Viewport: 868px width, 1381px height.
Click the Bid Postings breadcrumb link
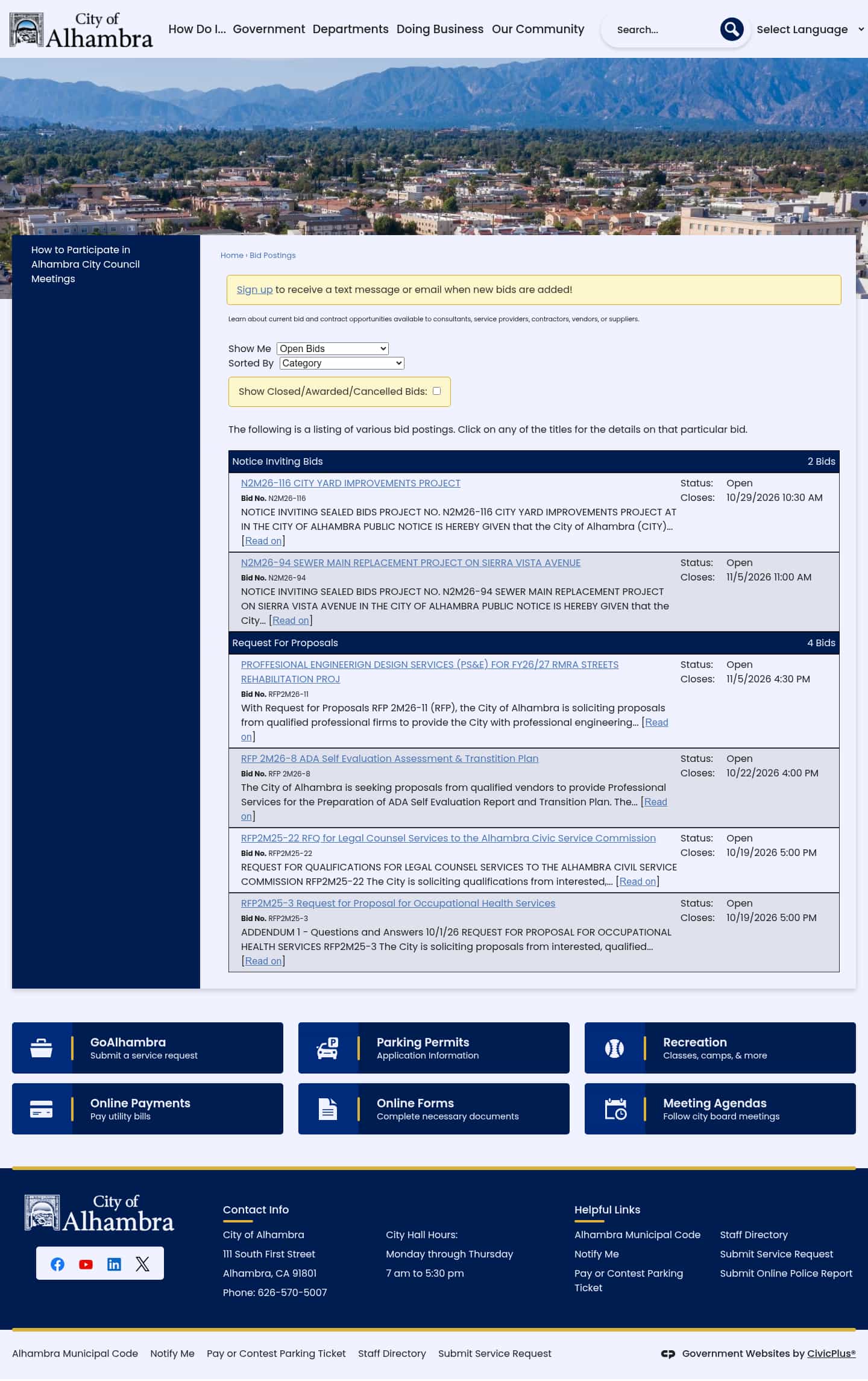click(x=272, y=256)
